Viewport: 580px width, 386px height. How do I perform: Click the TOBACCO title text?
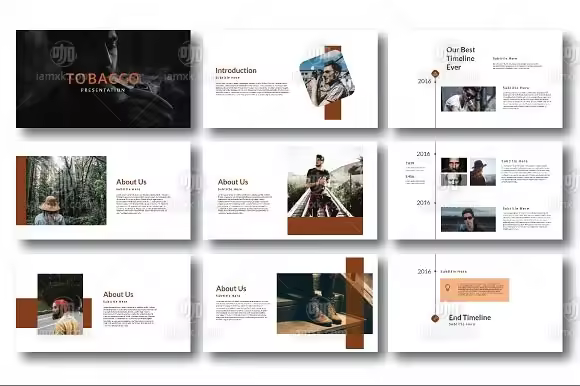pos(103,79)
